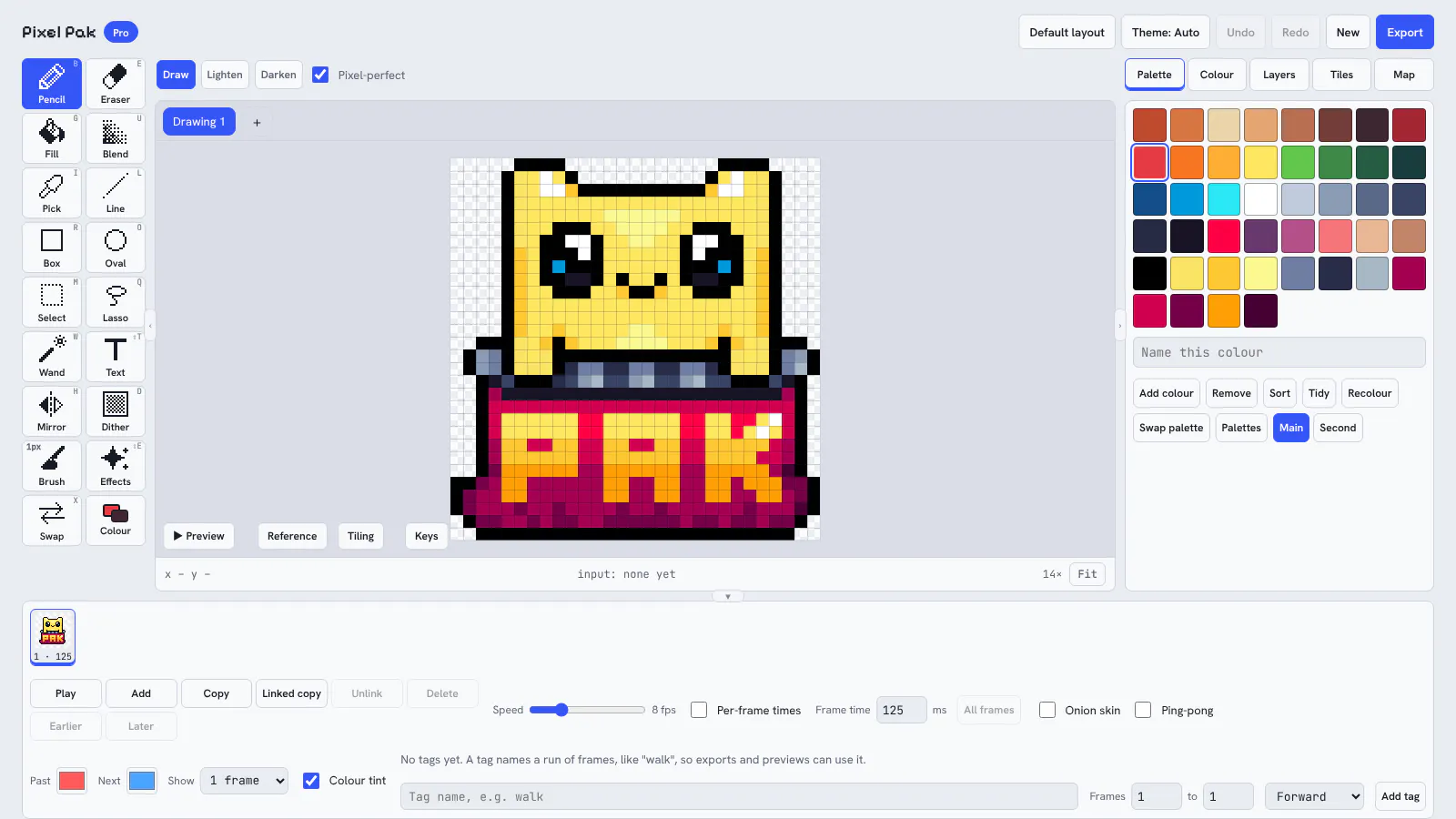The width and height of the screenshot is (1456, 819).
Task: Activate the Lasso tool
Action: [116, 302]
